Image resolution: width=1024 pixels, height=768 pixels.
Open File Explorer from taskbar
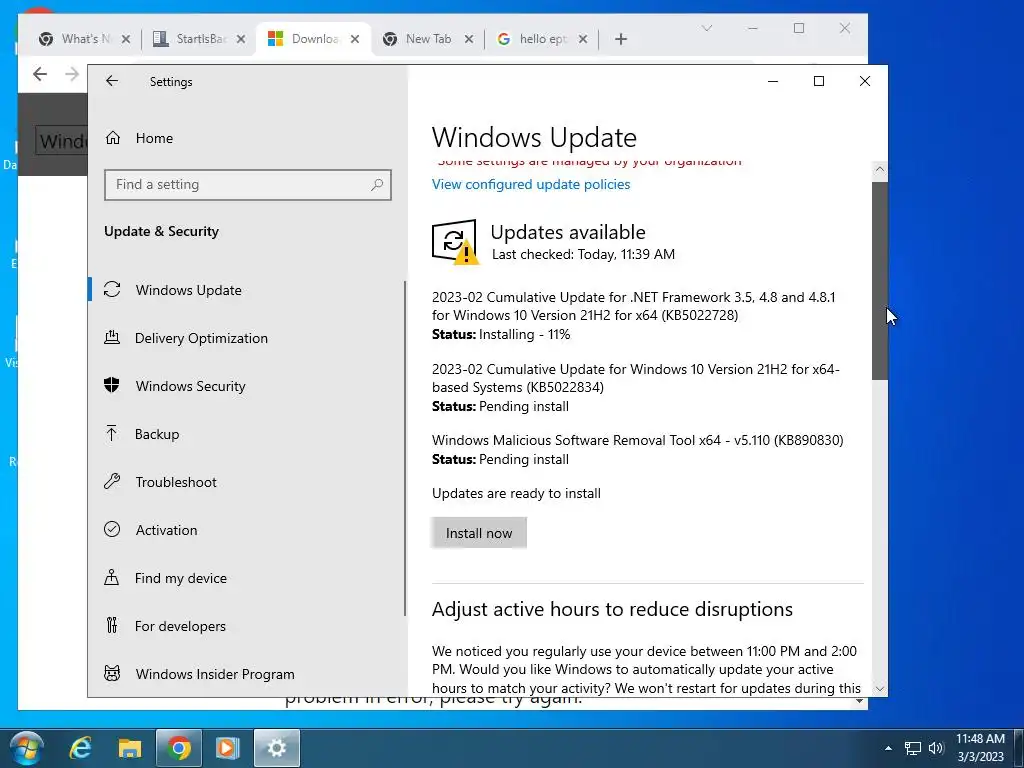click(x=129, y=748)
